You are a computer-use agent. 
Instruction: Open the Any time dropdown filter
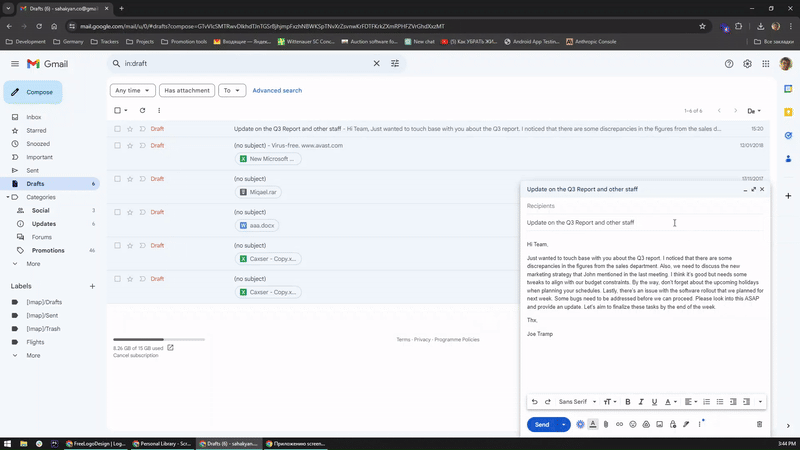click(132, 90)
